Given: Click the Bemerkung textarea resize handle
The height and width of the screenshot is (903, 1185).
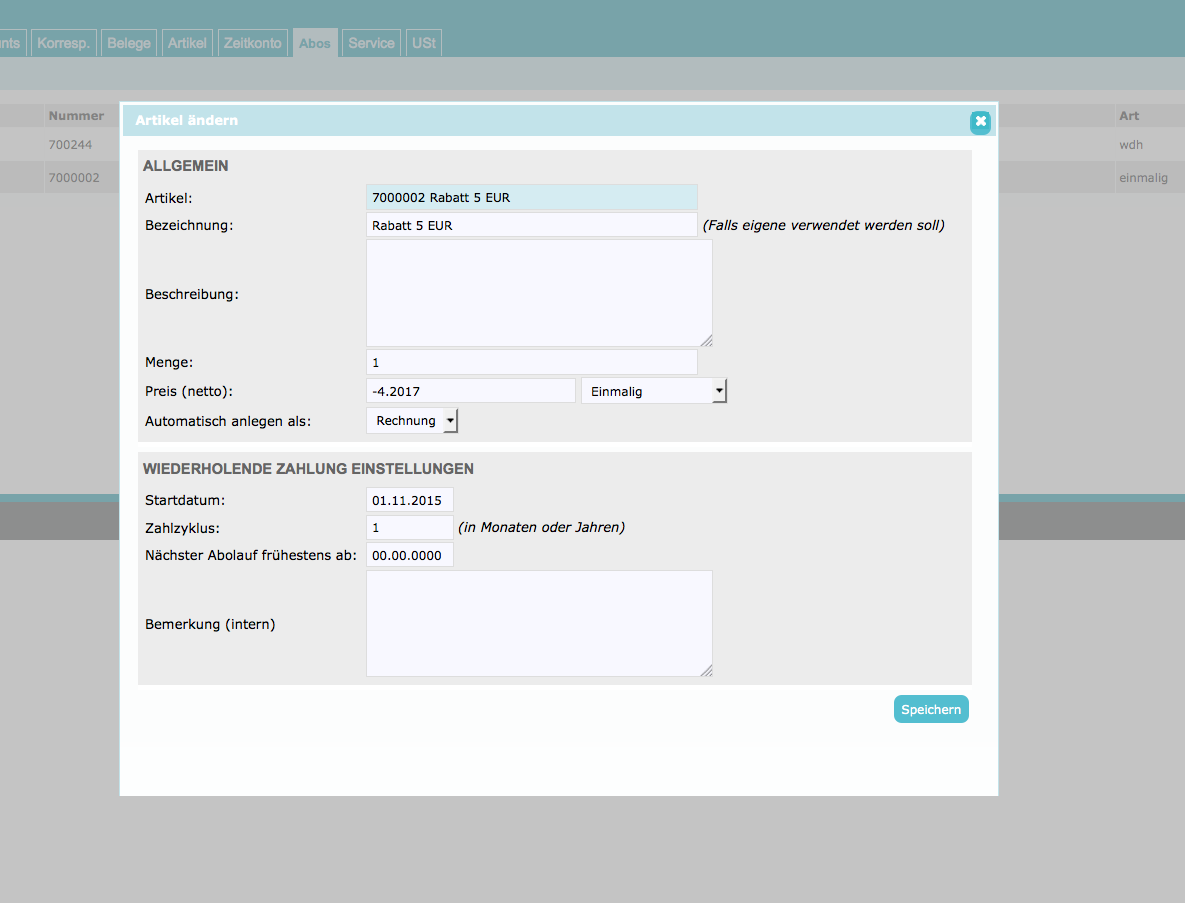Looking at the screenshot, I should 707,671.
